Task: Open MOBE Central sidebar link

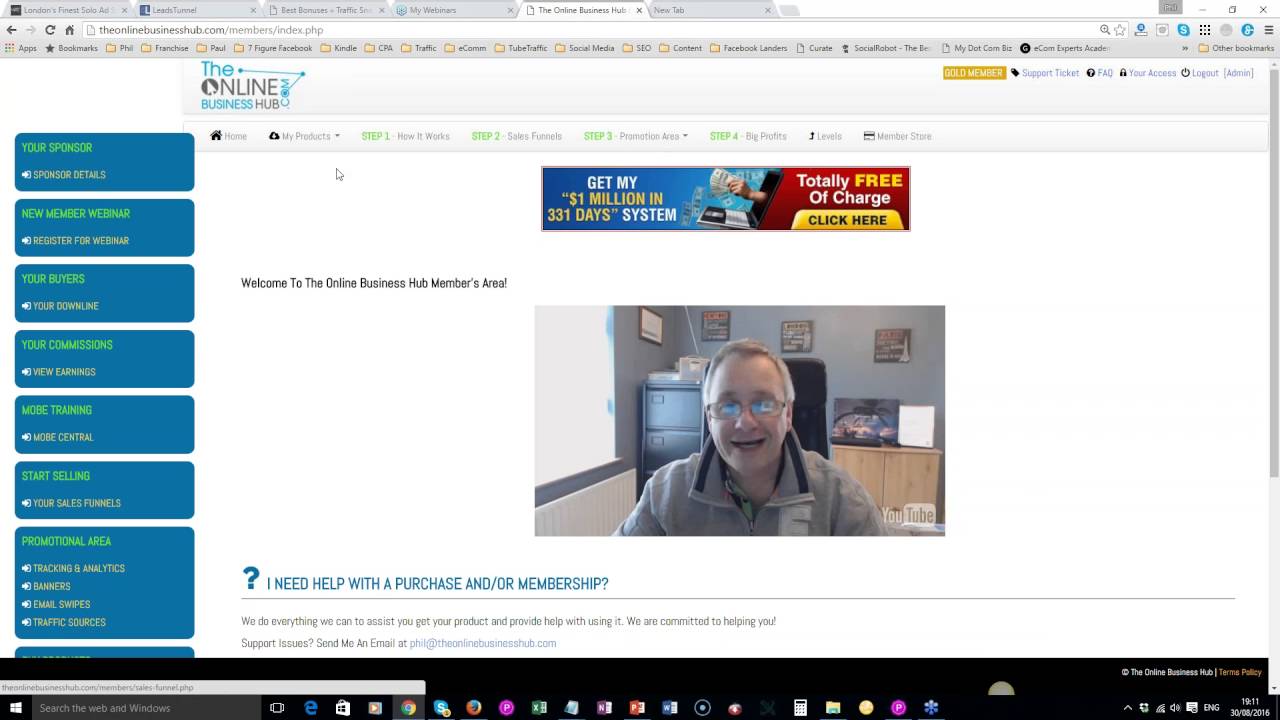Action: (57, 437)
